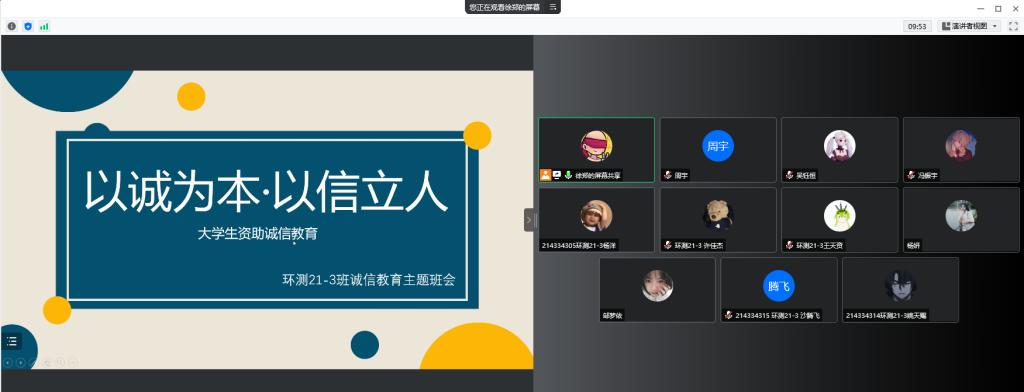Click the slide title 以诚为本·以信立人
This screenshot has height=392, width=1024.
(266, 191)
